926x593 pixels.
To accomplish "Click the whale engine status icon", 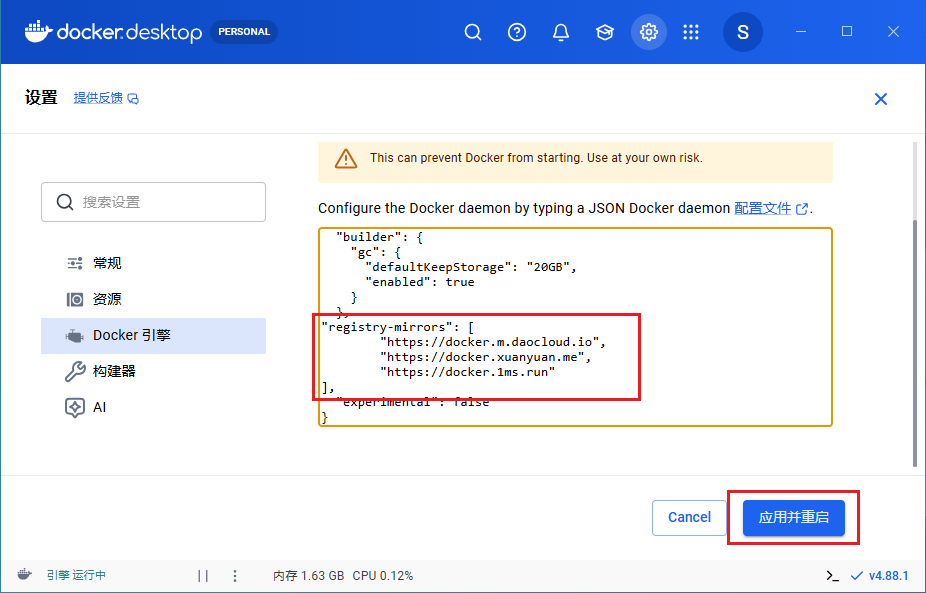I will coord(24,574).
